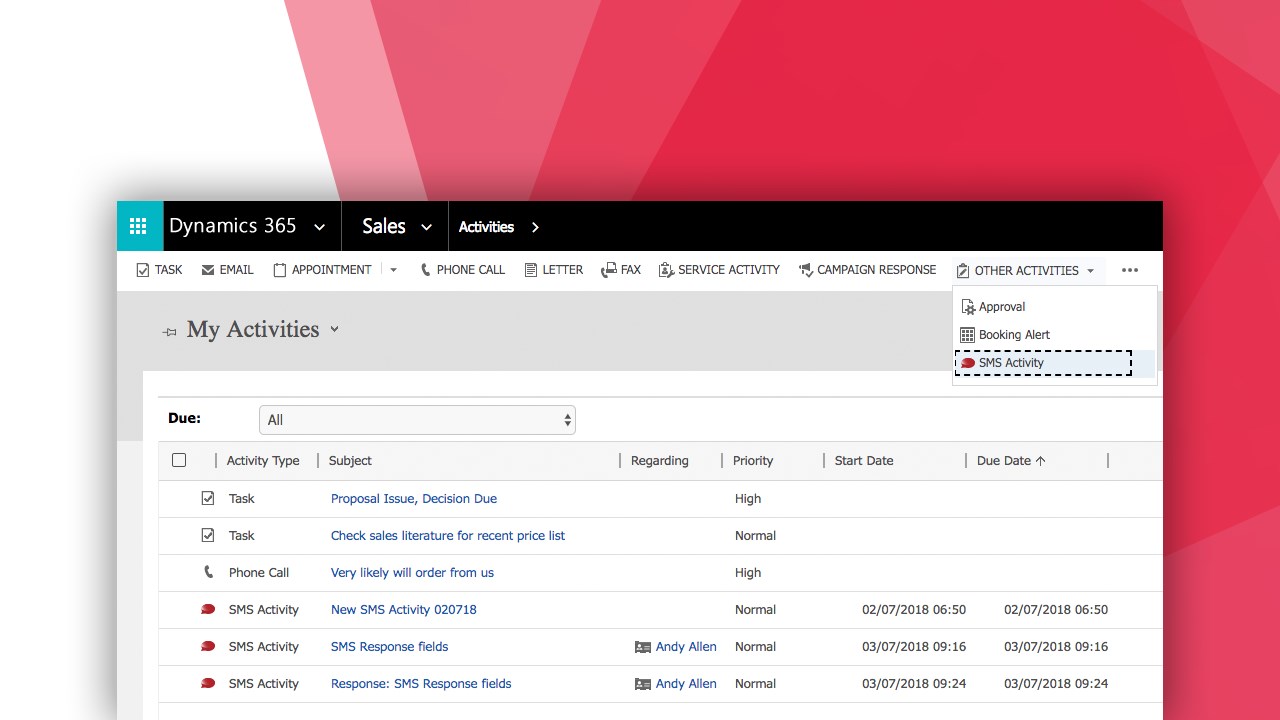Viewport: 1280px width, 720px height.
Task: Open Very likely will order from us
Action: (x=412, y=572)
